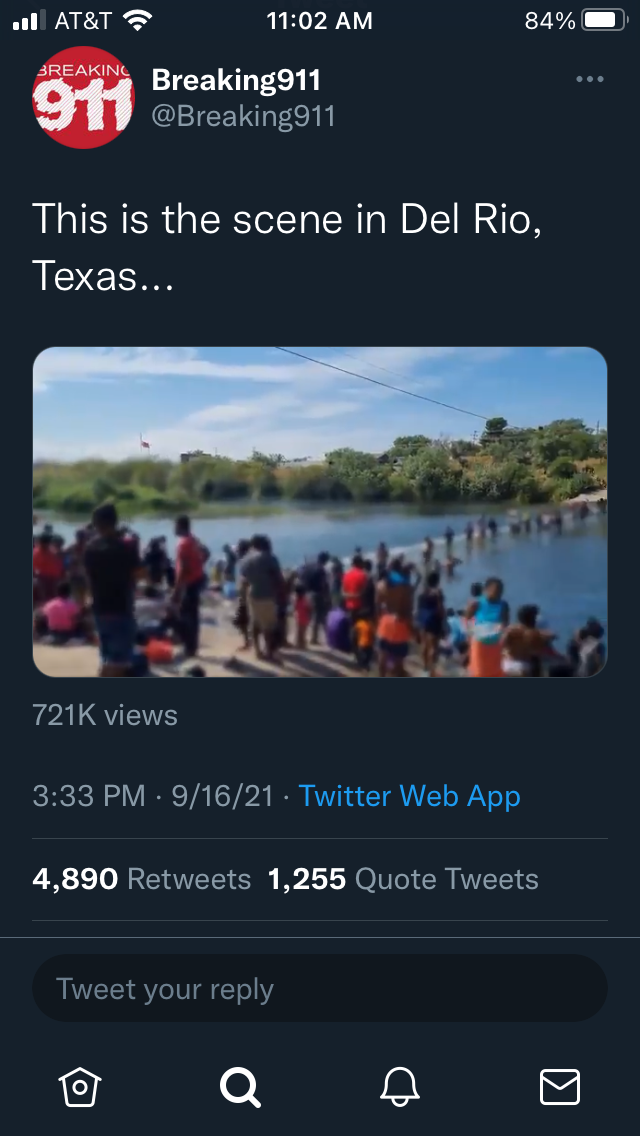Go to the Home timeline tab
Screen dimensions: 640x1136
pyautogui.click(x=80, y=1086)
